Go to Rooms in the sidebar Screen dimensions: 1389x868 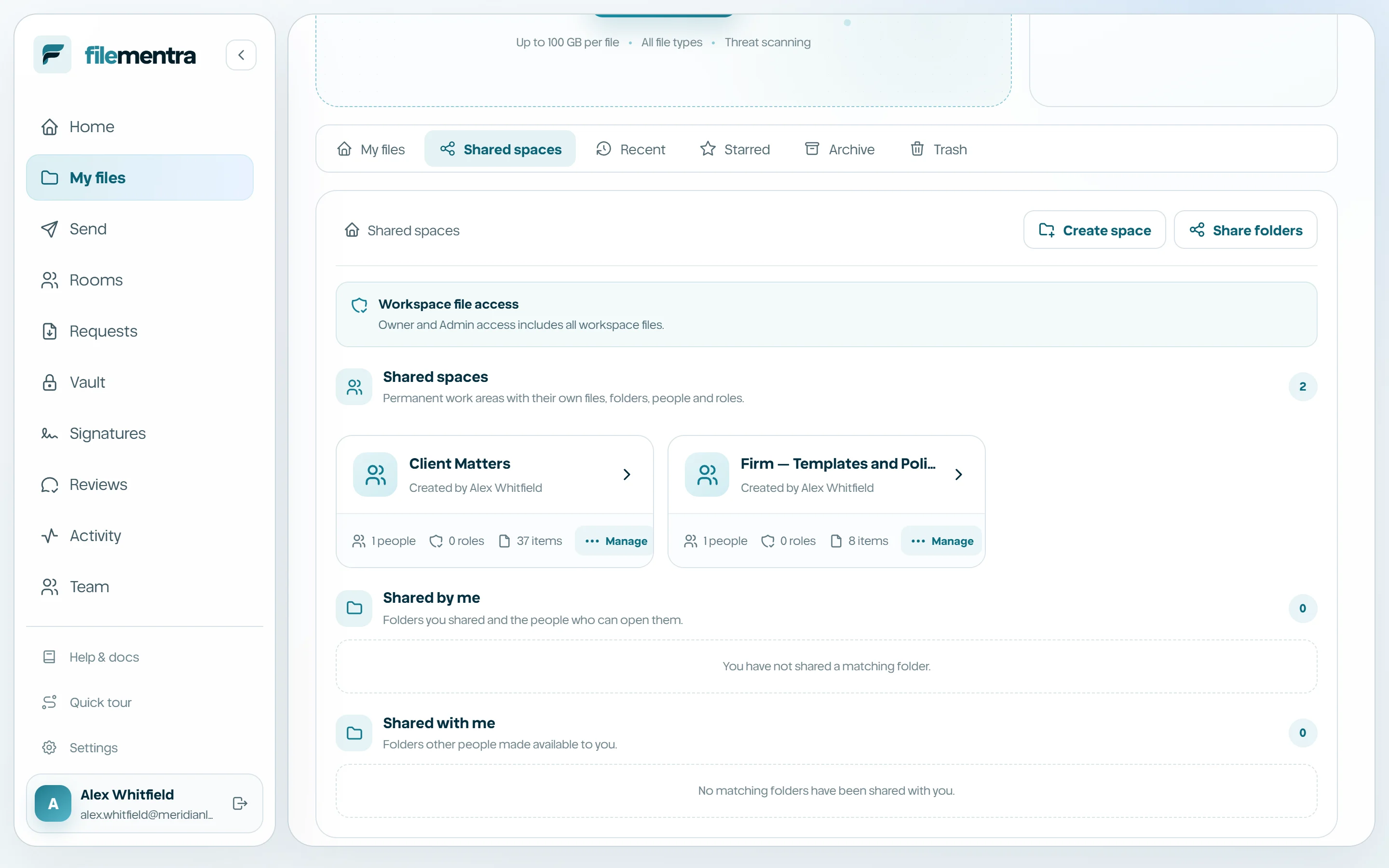click(139, 280)
